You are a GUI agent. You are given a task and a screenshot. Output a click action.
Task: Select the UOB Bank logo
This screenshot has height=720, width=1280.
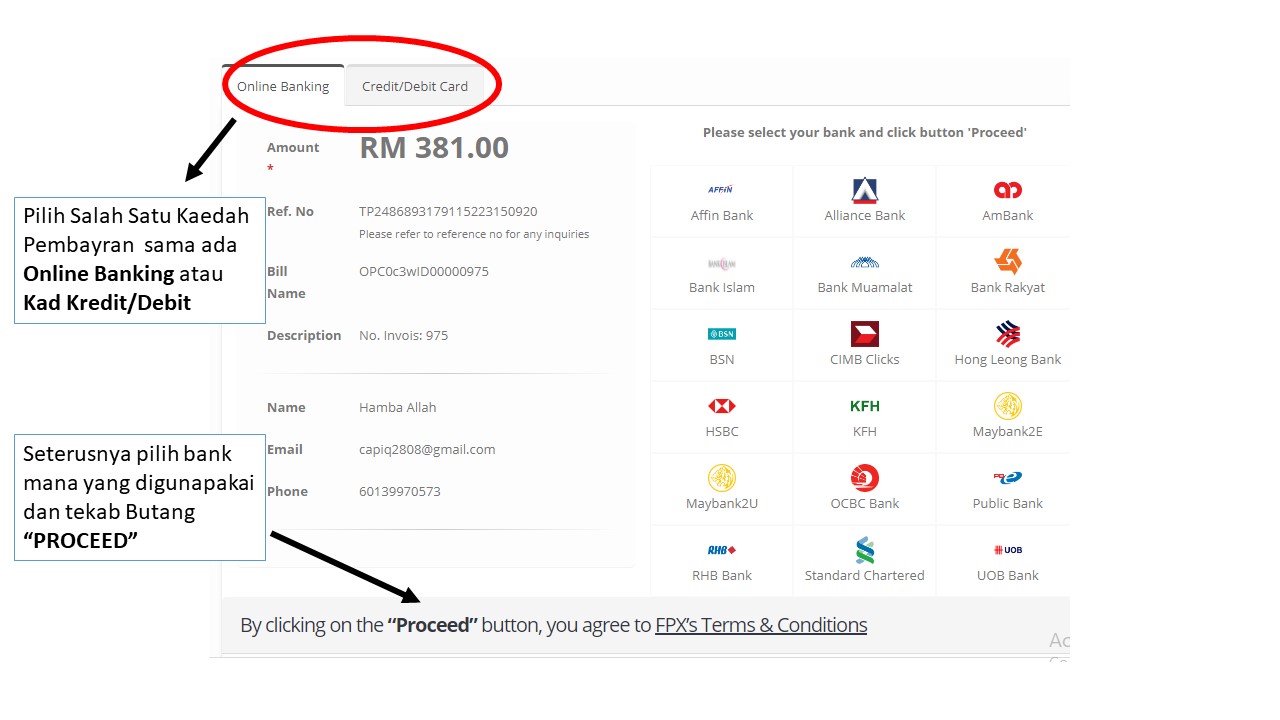1008,550
